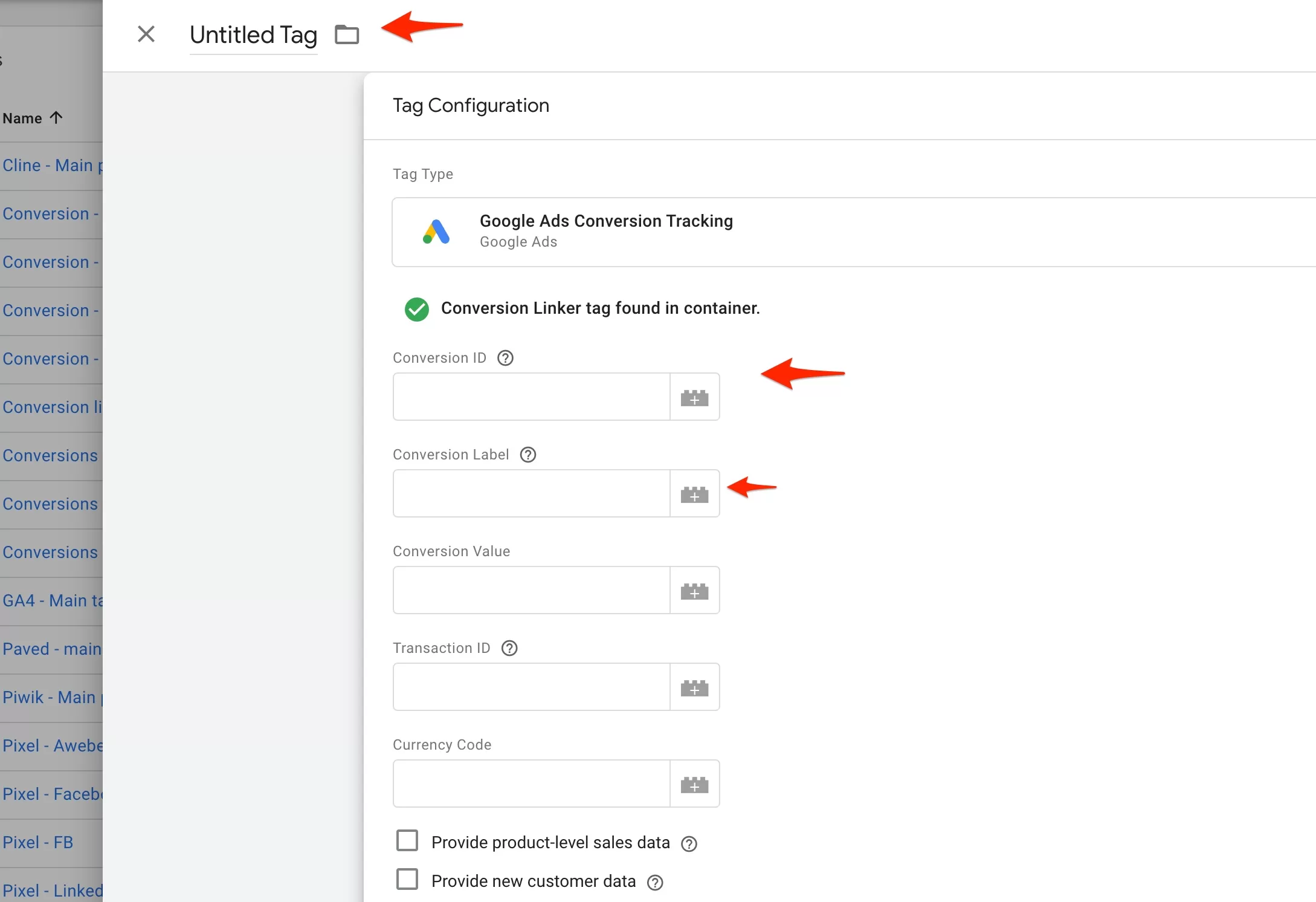
Task: Open the Pixel - FB tag in background list
Action: coord(38,842)
